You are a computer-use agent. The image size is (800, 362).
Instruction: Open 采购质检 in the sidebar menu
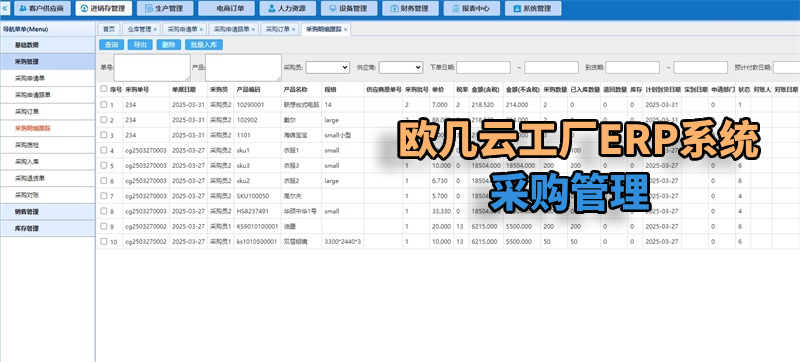tap(47, 145)
